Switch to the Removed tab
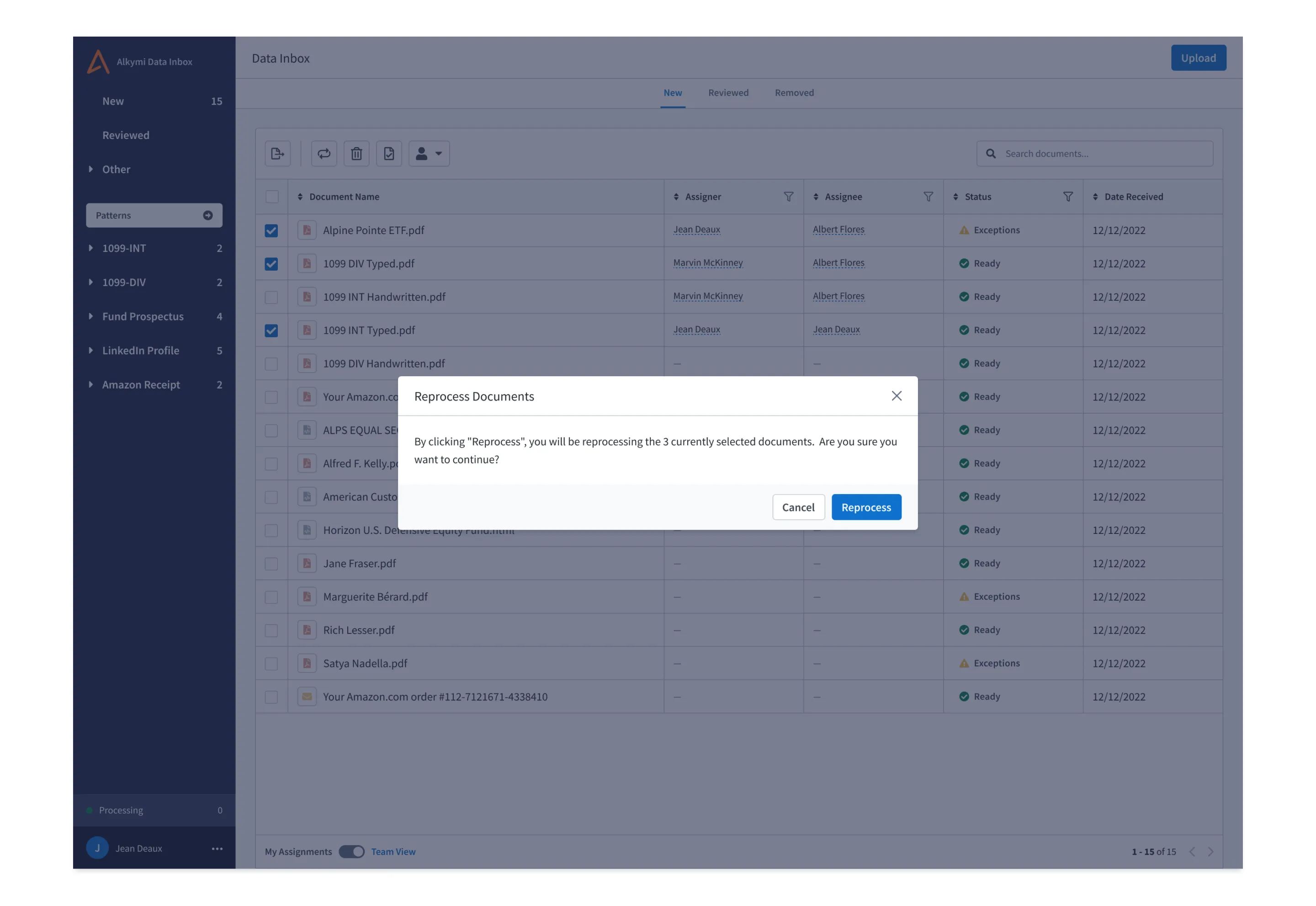The height and width of the screenshot is (906, 1316). (x=794, y=92)
